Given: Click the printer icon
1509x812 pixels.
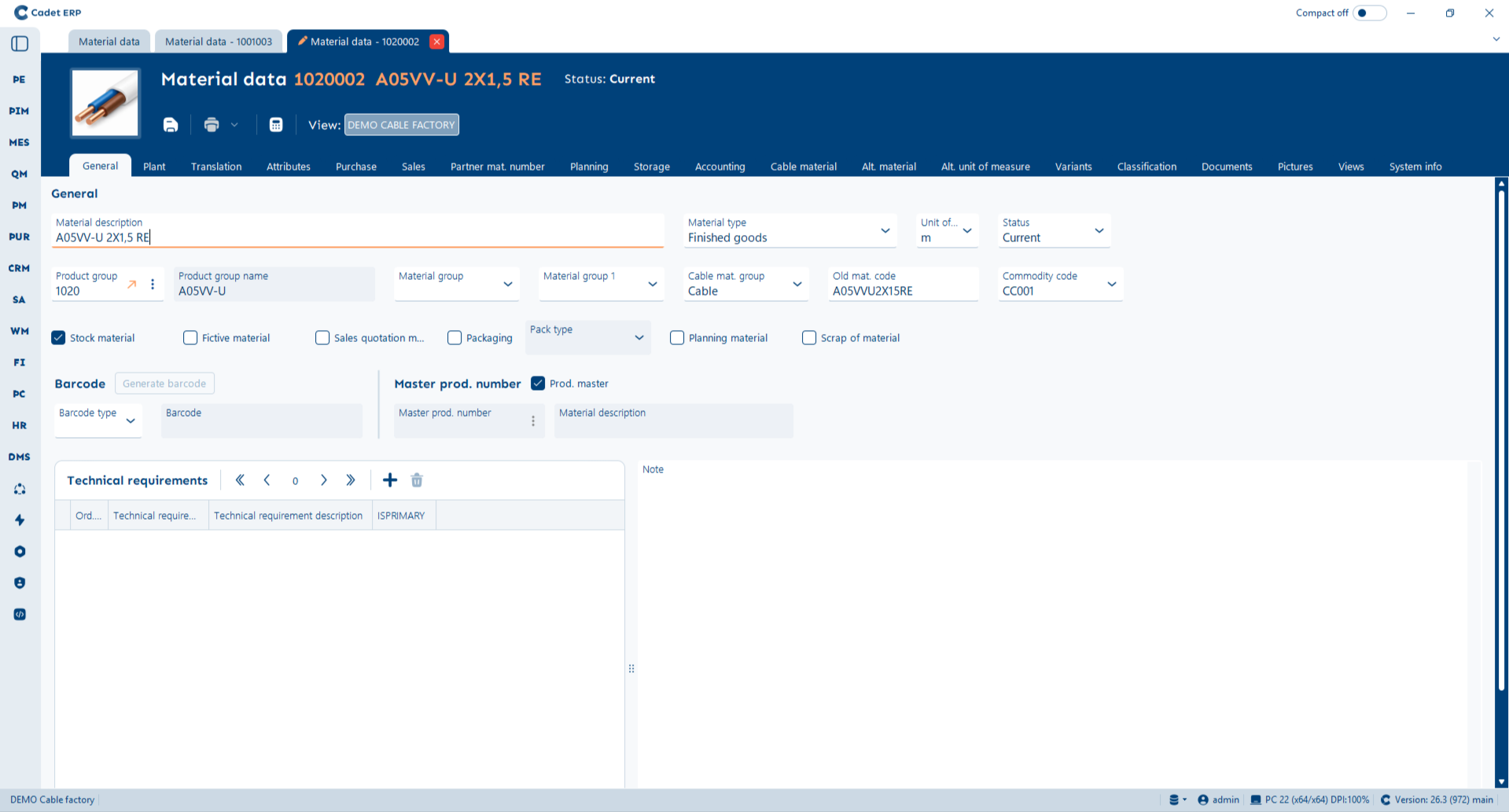Looking at the screenshot, I should (x=211, y=125).
